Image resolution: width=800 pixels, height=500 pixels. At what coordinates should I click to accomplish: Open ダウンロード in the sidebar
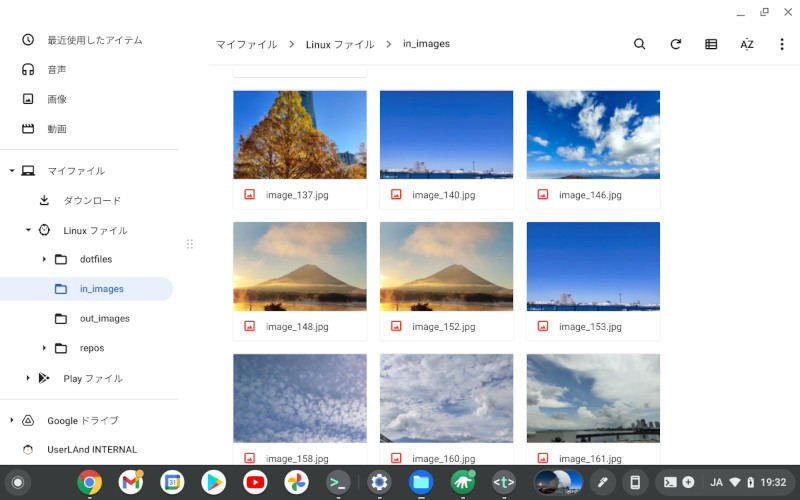92,200
